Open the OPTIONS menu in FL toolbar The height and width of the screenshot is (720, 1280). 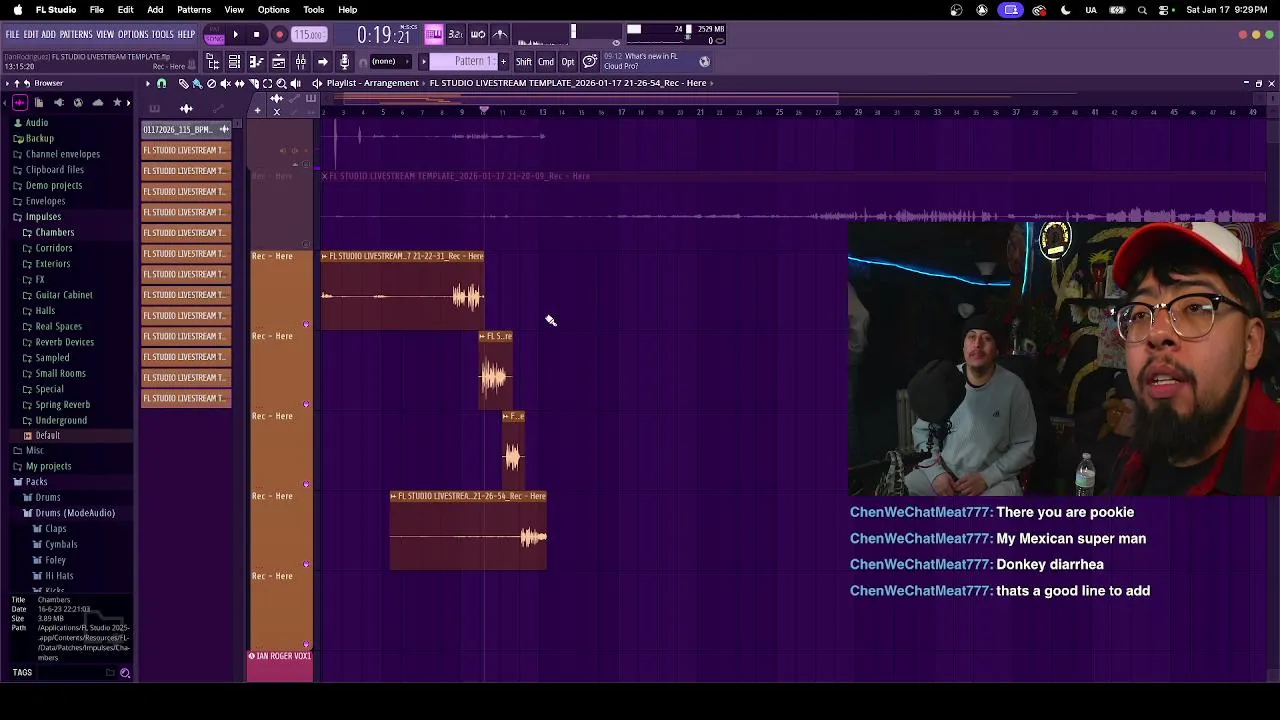[133, 34]
